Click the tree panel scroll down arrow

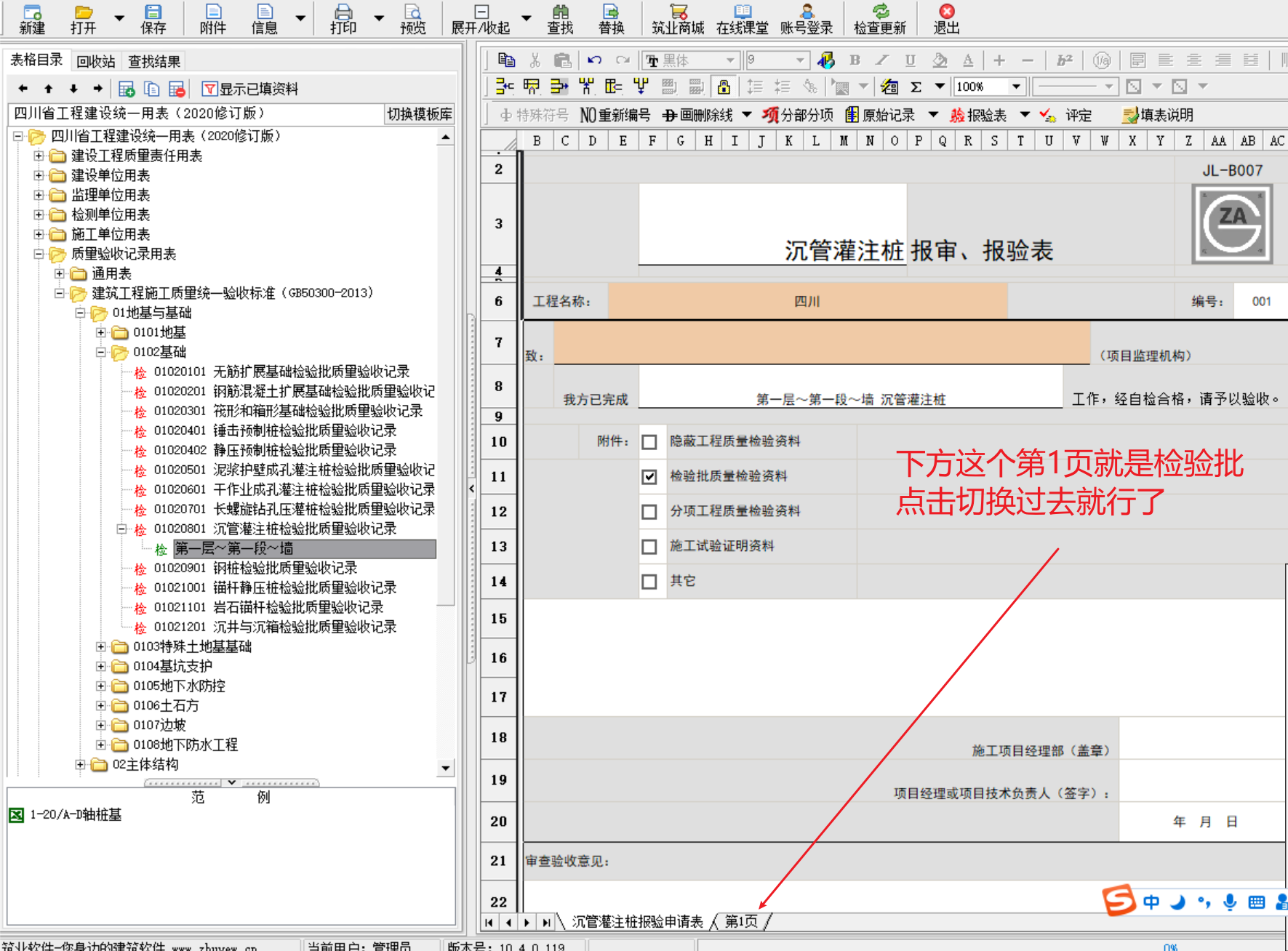pyautogui.click(x=446, y=768)
